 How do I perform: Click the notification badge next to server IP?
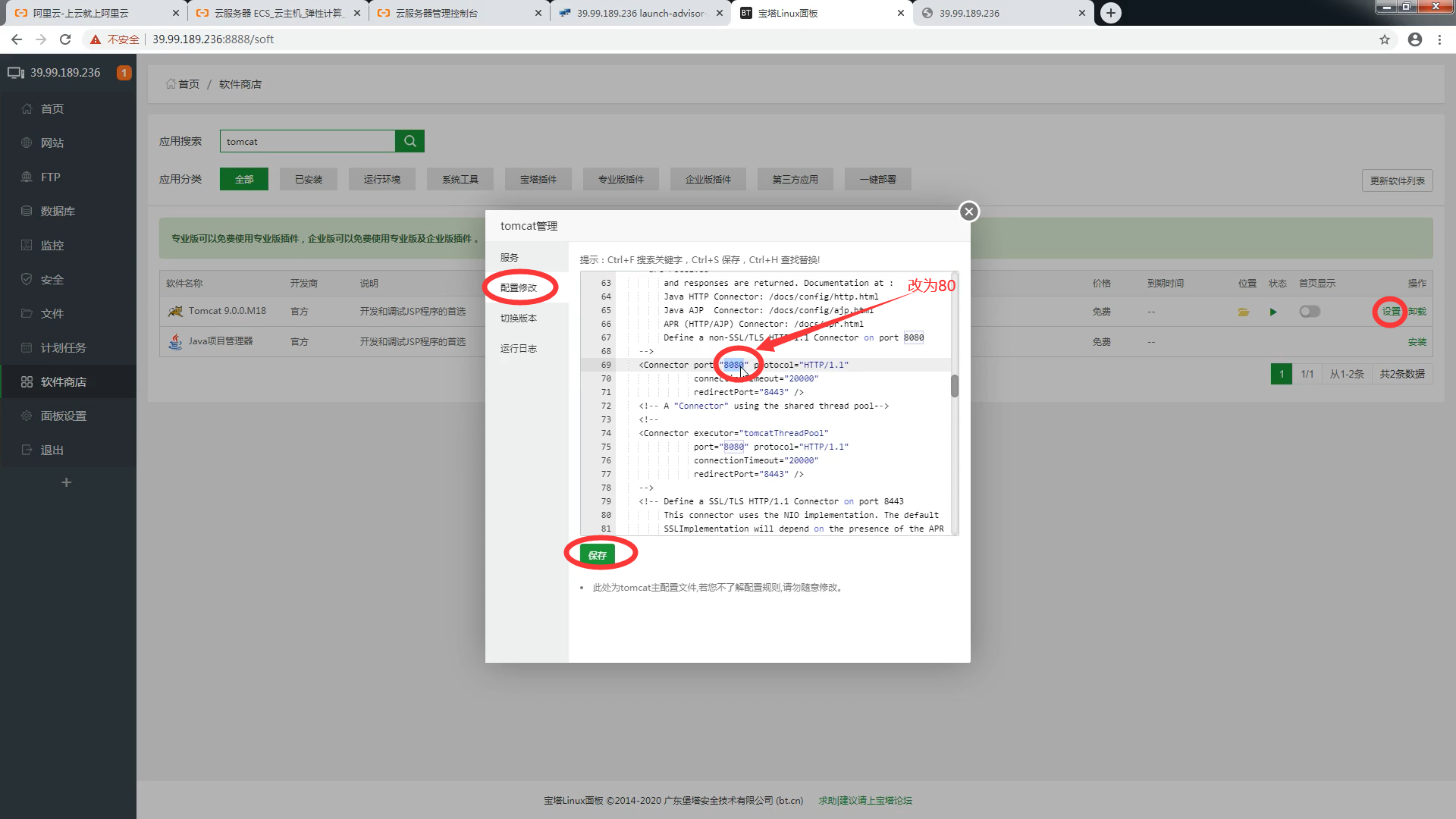pos(124,73)
